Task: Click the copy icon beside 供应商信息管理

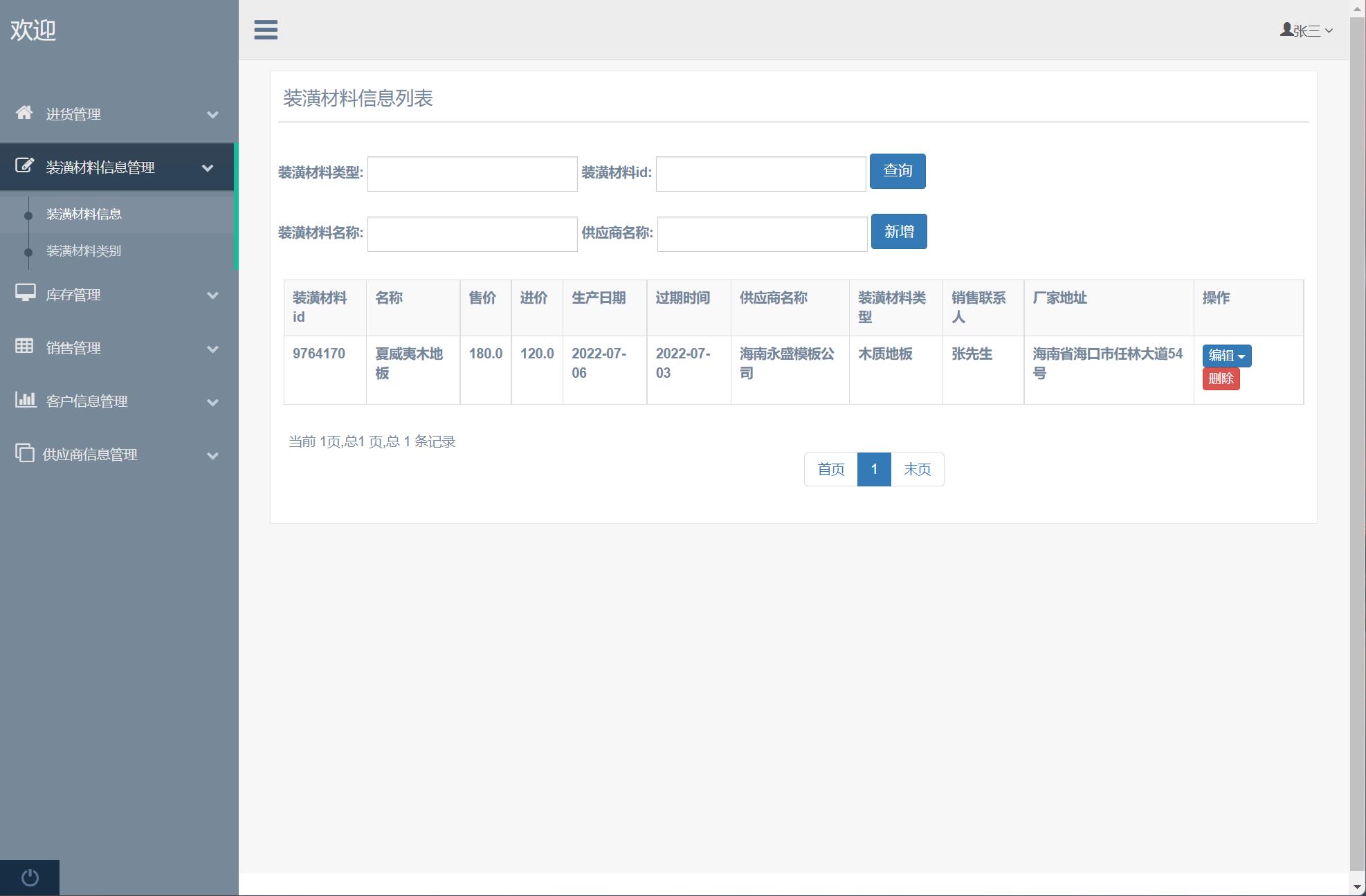Action: pos(25,455)
